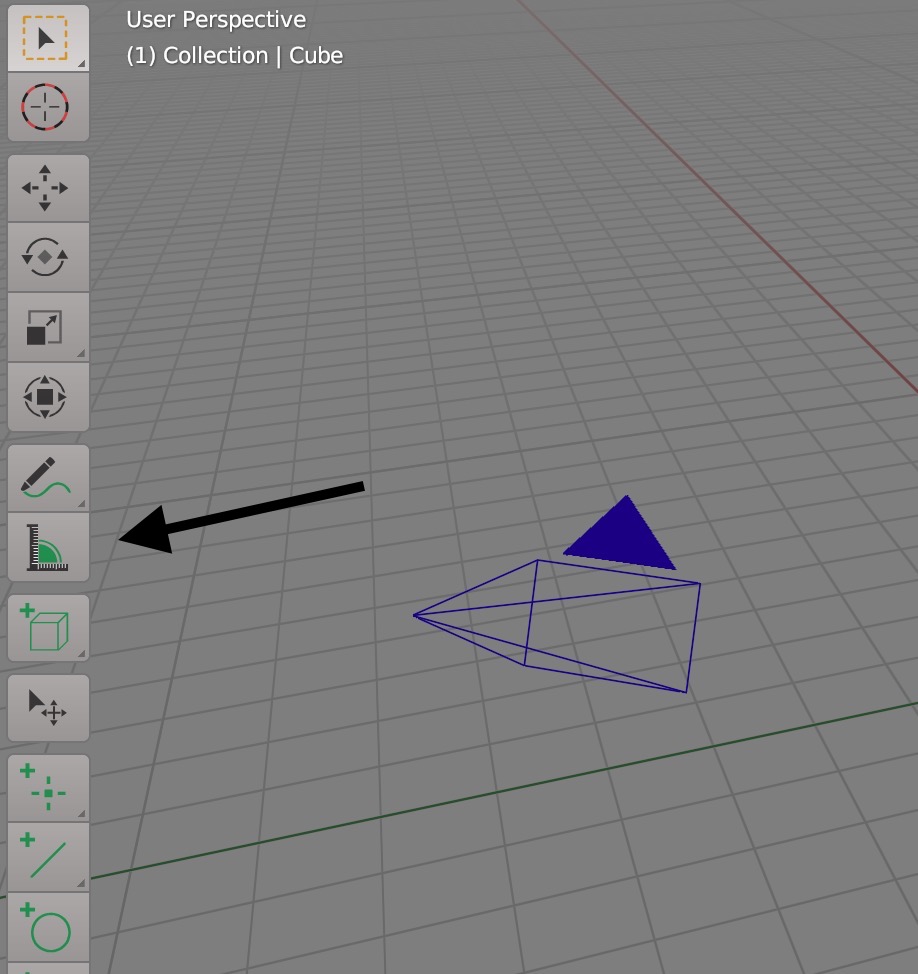Activate the Measure ruler tool

[x=47, y=547]
